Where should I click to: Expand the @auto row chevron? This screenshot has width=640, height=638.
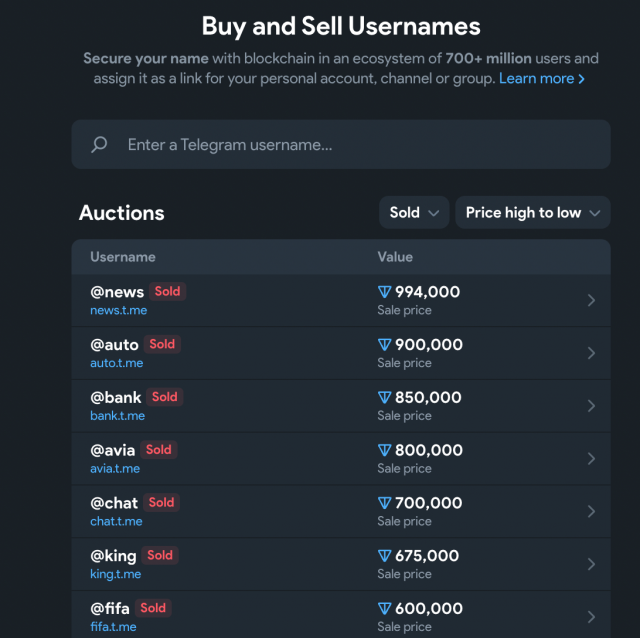click(591, 353)
